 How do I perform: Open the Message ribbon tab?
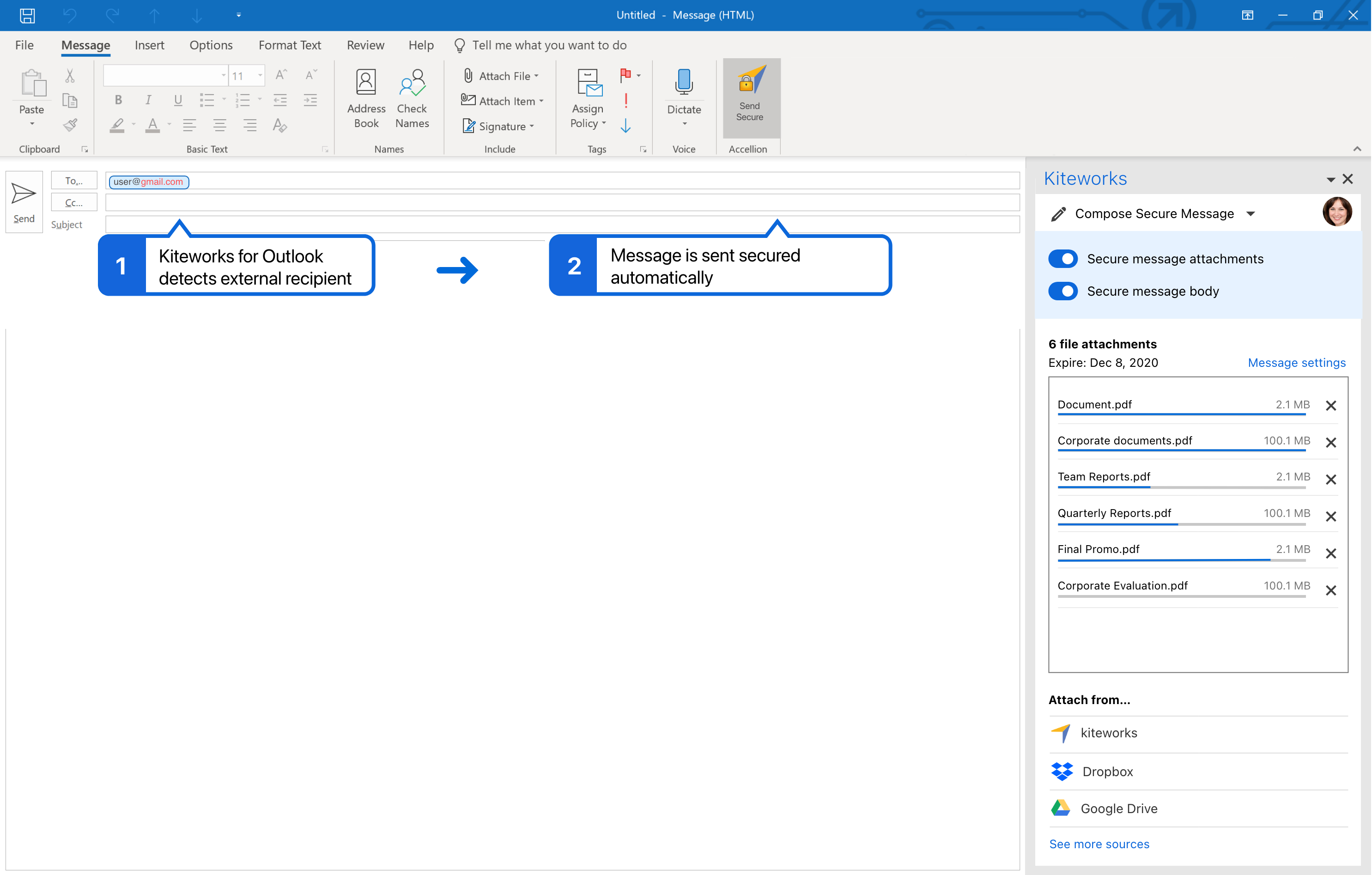pos(86,45)
